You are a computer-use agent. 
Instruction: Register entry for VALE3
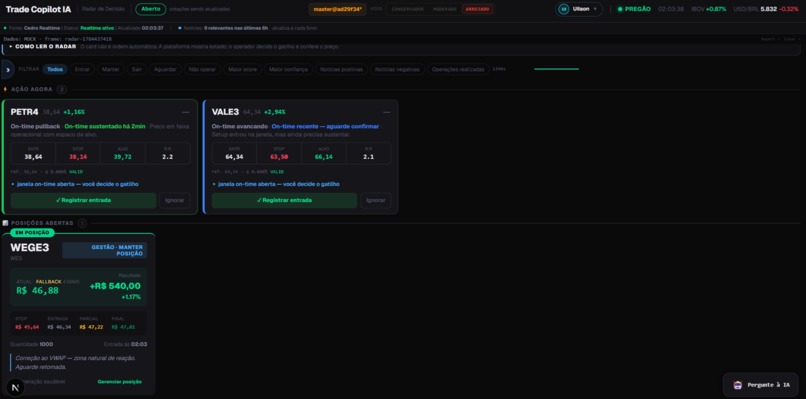284,201
